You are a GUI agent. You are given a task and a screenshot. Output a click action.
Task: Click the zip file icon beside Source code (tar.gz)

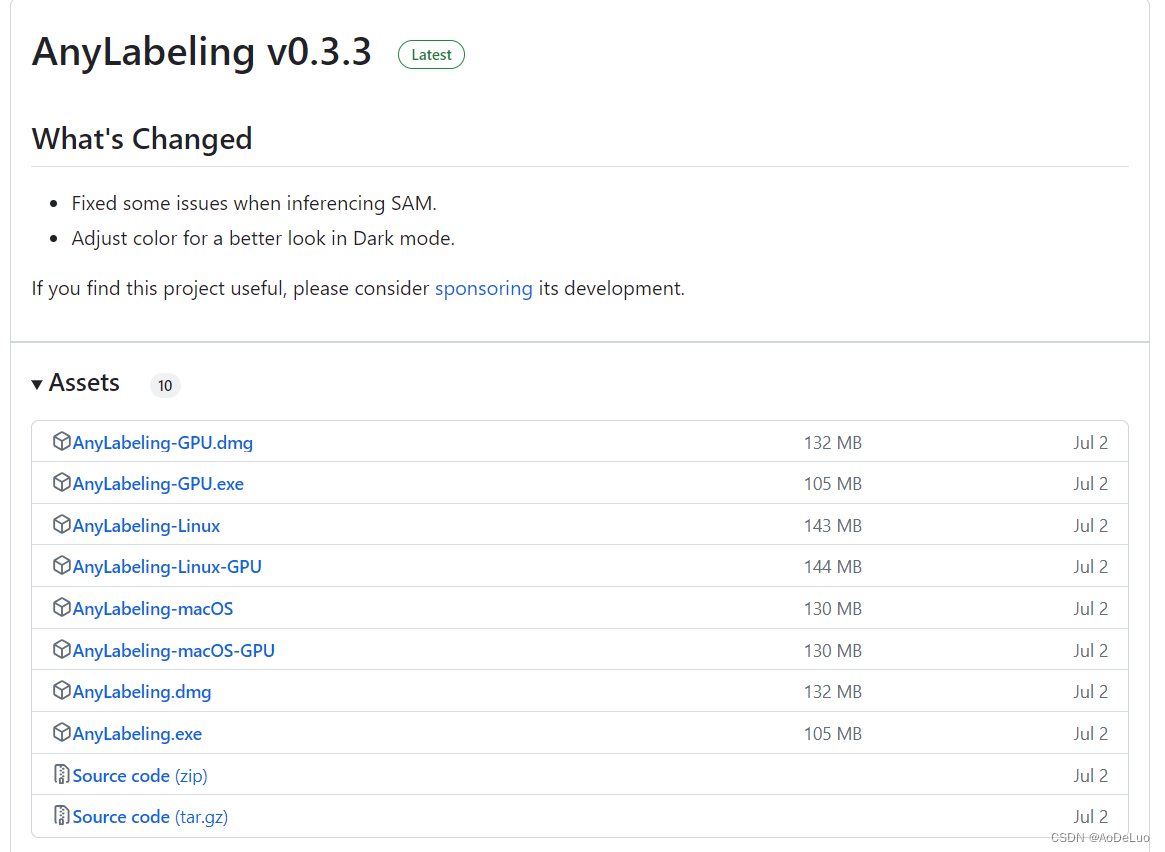62,815
